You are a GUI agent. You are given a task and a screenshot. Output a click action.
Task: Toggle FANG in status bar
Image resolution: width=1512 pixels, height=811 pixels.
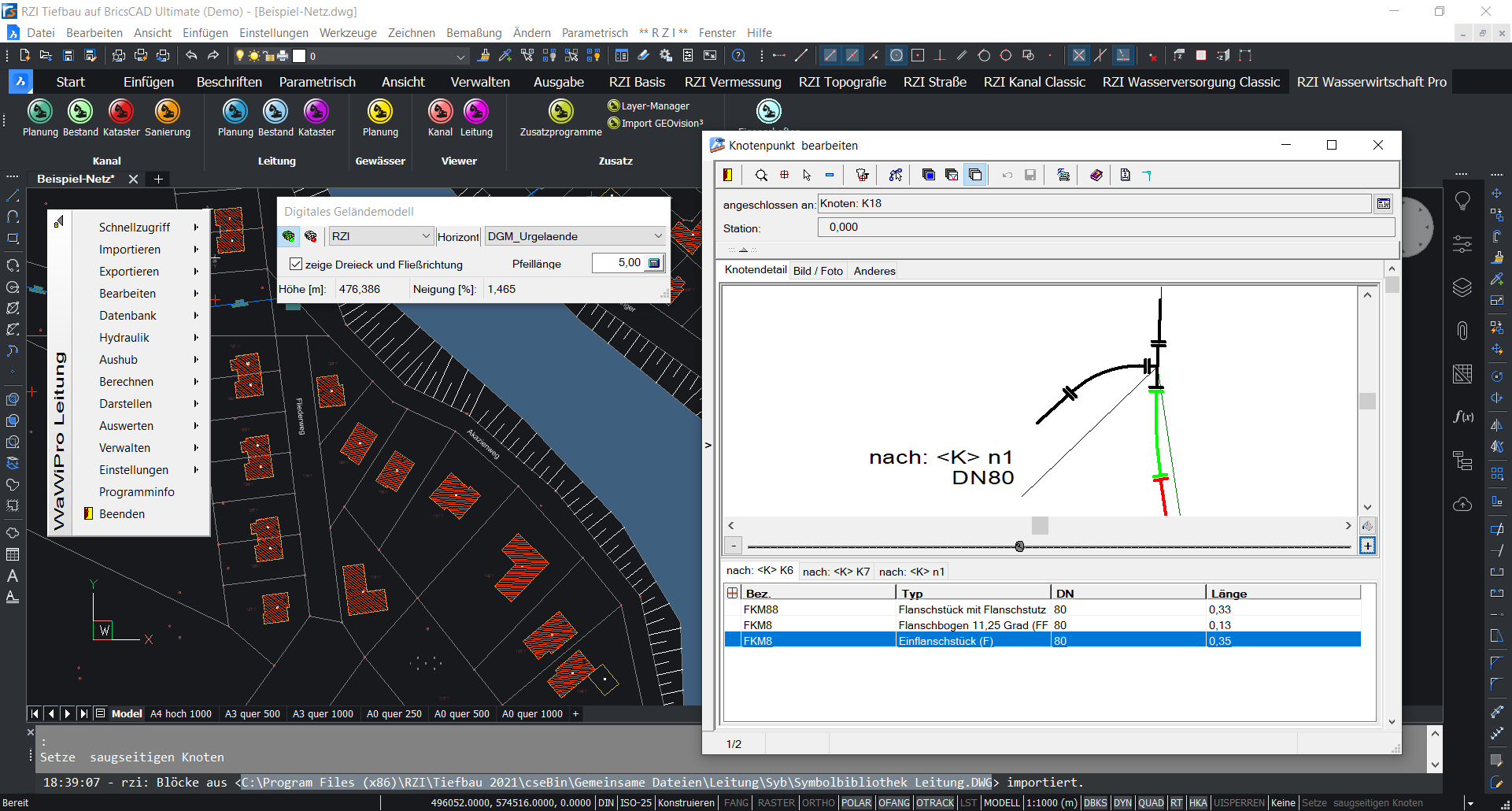tap(737, 802)
